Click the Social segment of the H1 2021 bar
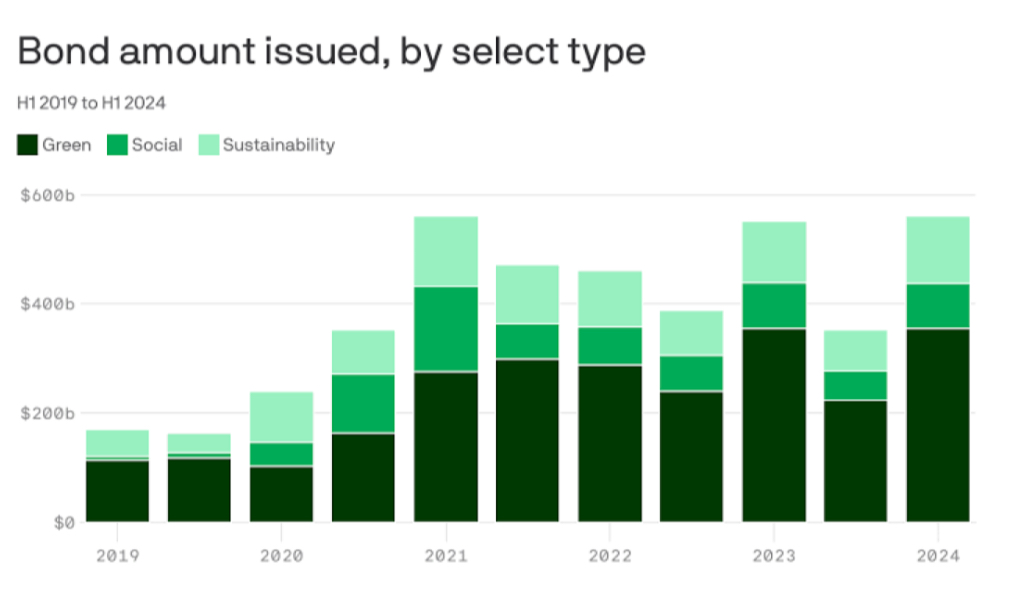This screenshot has width=1014, height=593. tap(445, 329)
